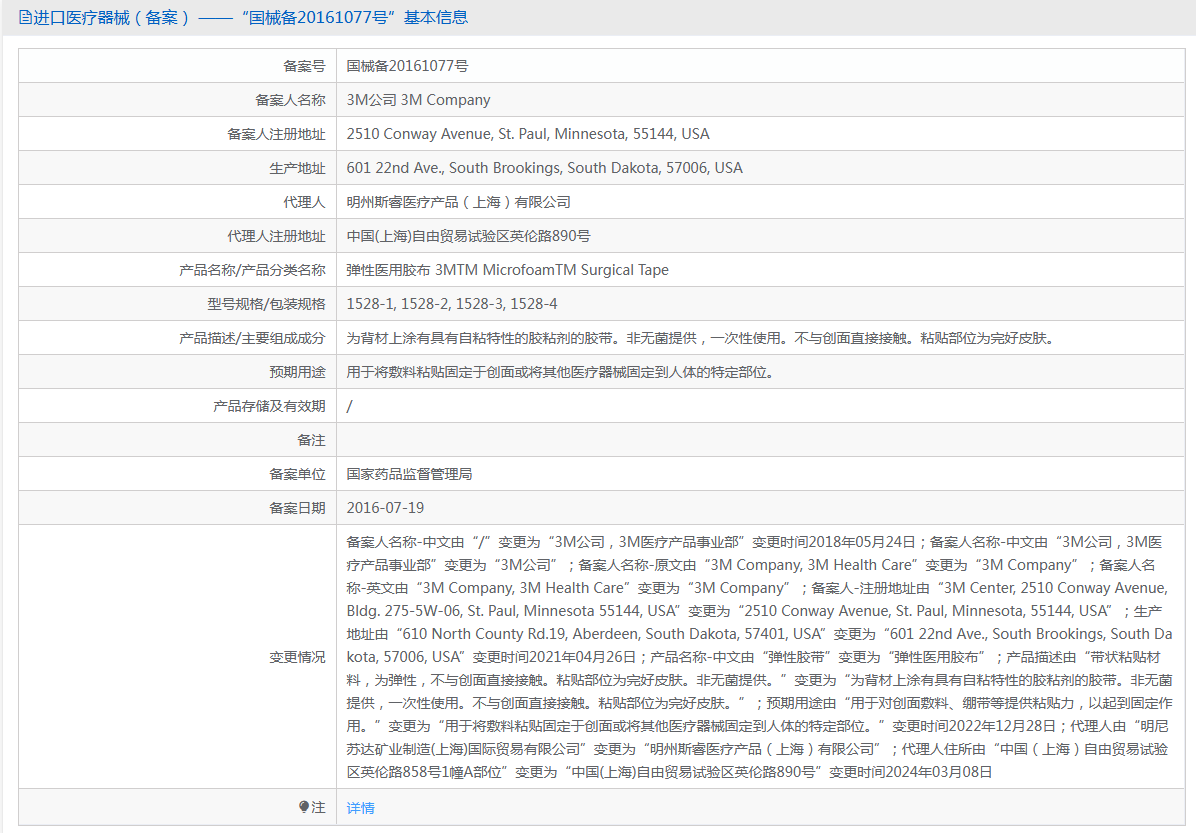Click the 预期用途 label

point(297,372)
